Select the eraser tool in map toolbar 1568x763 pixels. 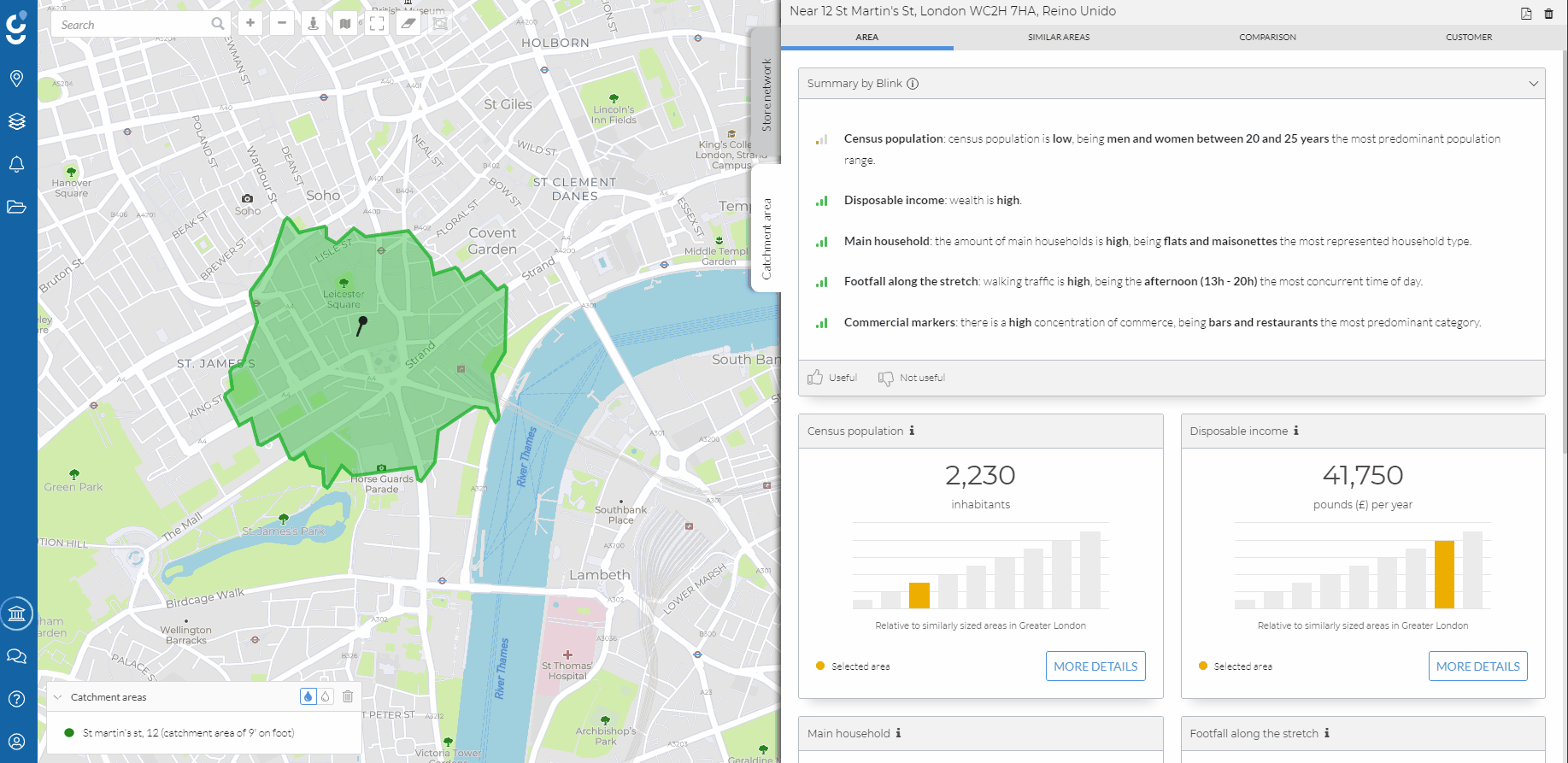pyautogui.click(x=408, y=24)
